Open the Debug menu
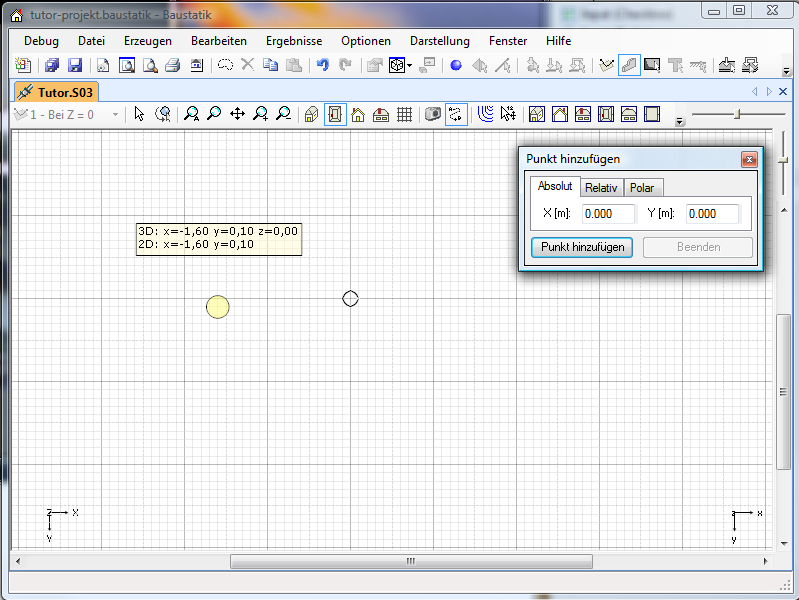799x600 pixels. pos(41,41)
